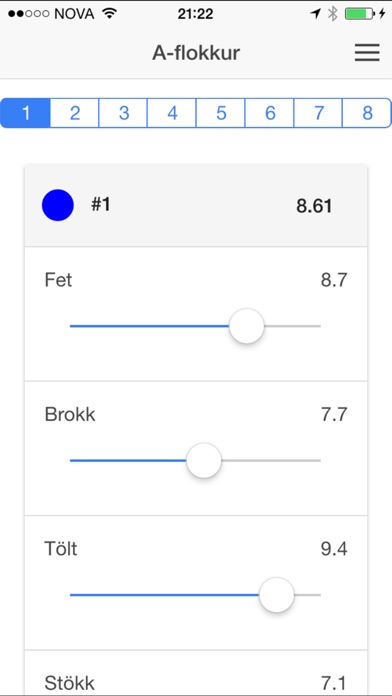Tap the blue circle next to #1
Image resolution: width=392 pixels, height=696 pixels.
click(x=58, y=205)
